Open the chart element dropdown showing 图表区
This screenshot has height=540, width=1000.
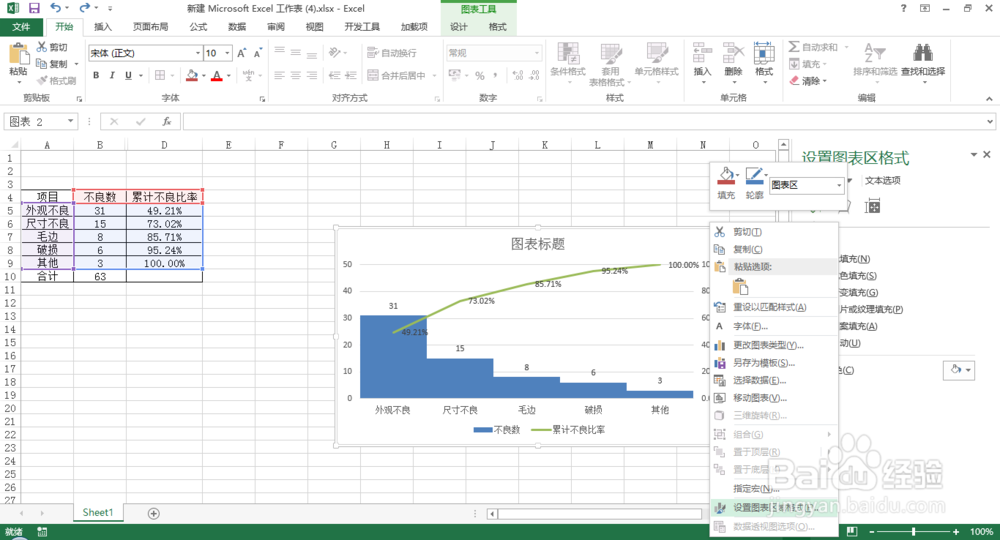pyautogui.click(x=839, y=186)
